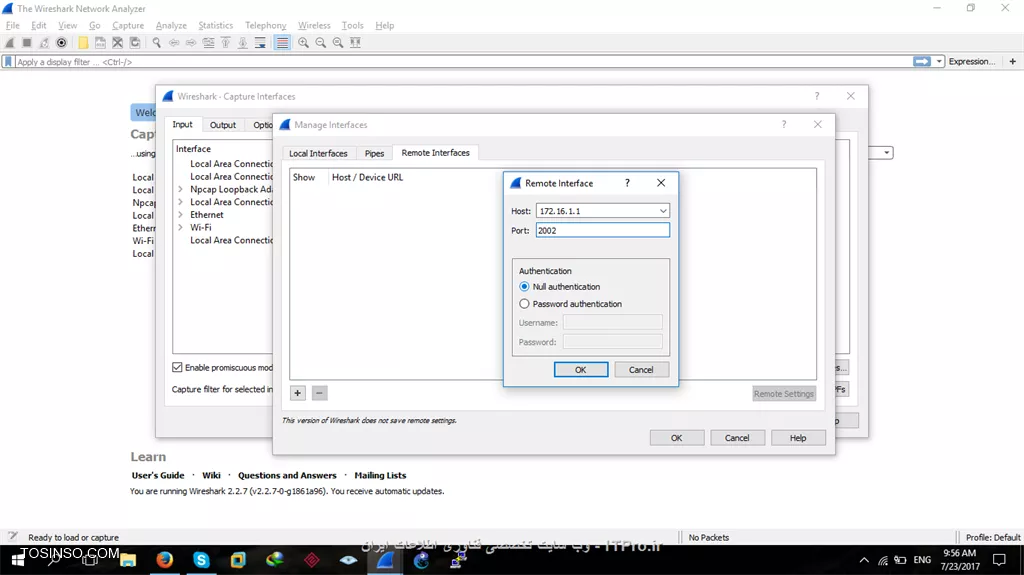The width and height of the screenshot is (1024, 575).
Task: Click the Apply a display filter field
Action: point(463,61)
